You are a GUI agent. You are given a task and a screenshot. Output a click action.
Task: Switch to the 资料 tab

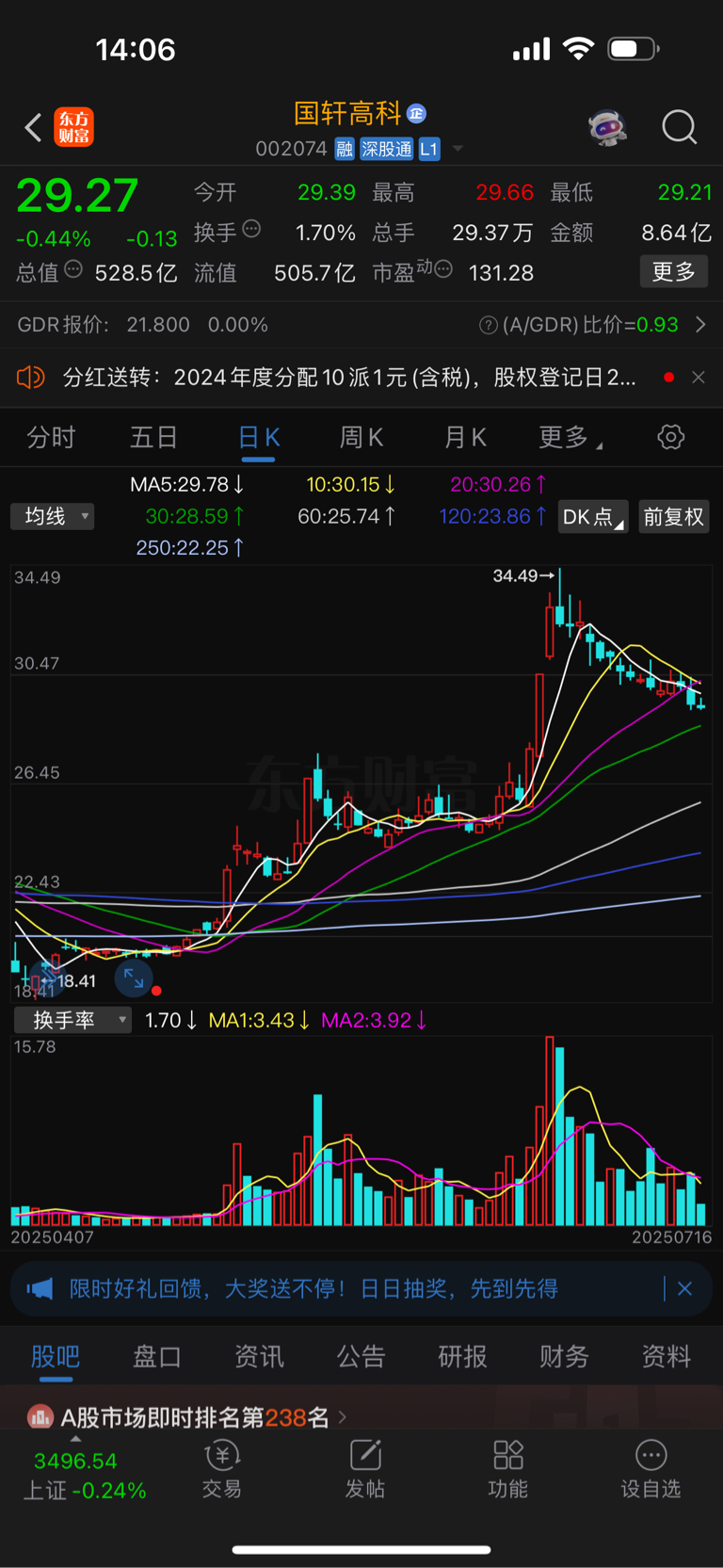coord(667,1357)
